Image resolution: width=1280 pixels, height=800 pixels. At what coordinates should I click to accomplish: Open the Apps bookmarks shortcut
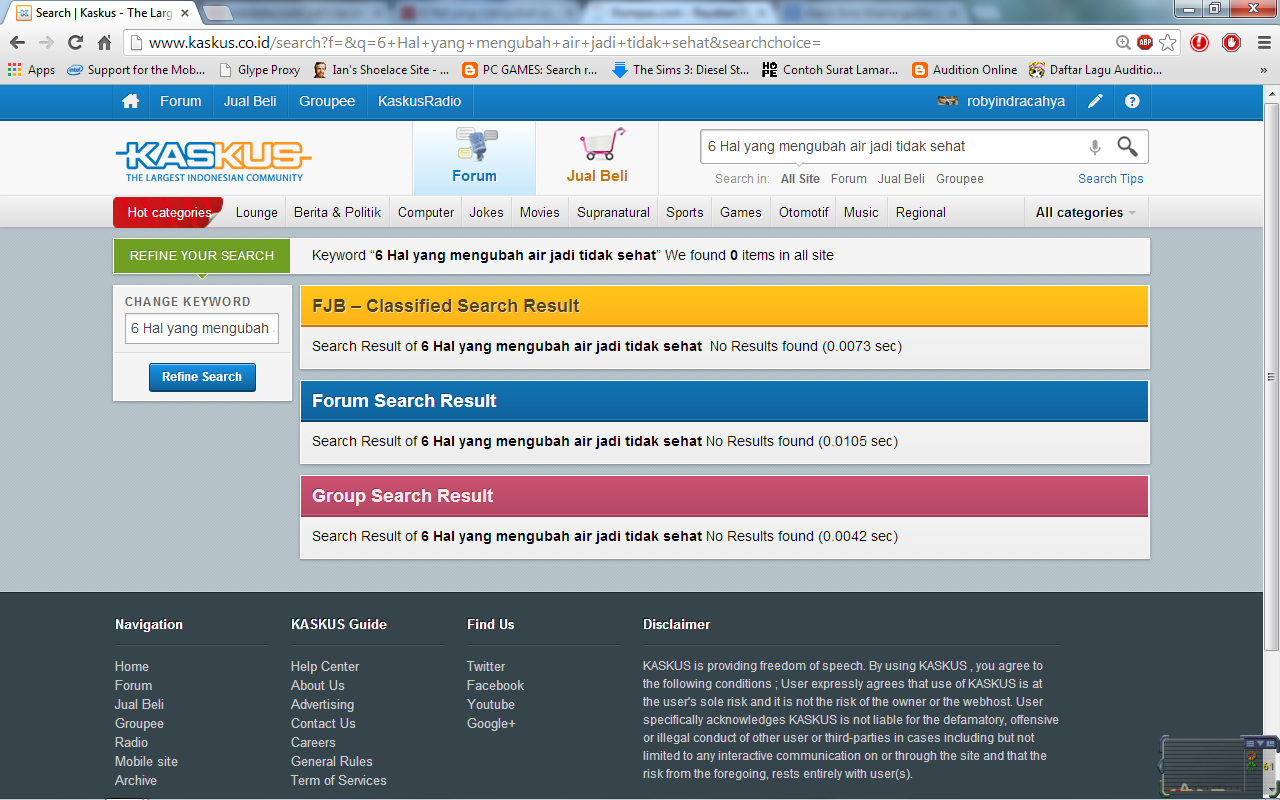click(31, 70)
